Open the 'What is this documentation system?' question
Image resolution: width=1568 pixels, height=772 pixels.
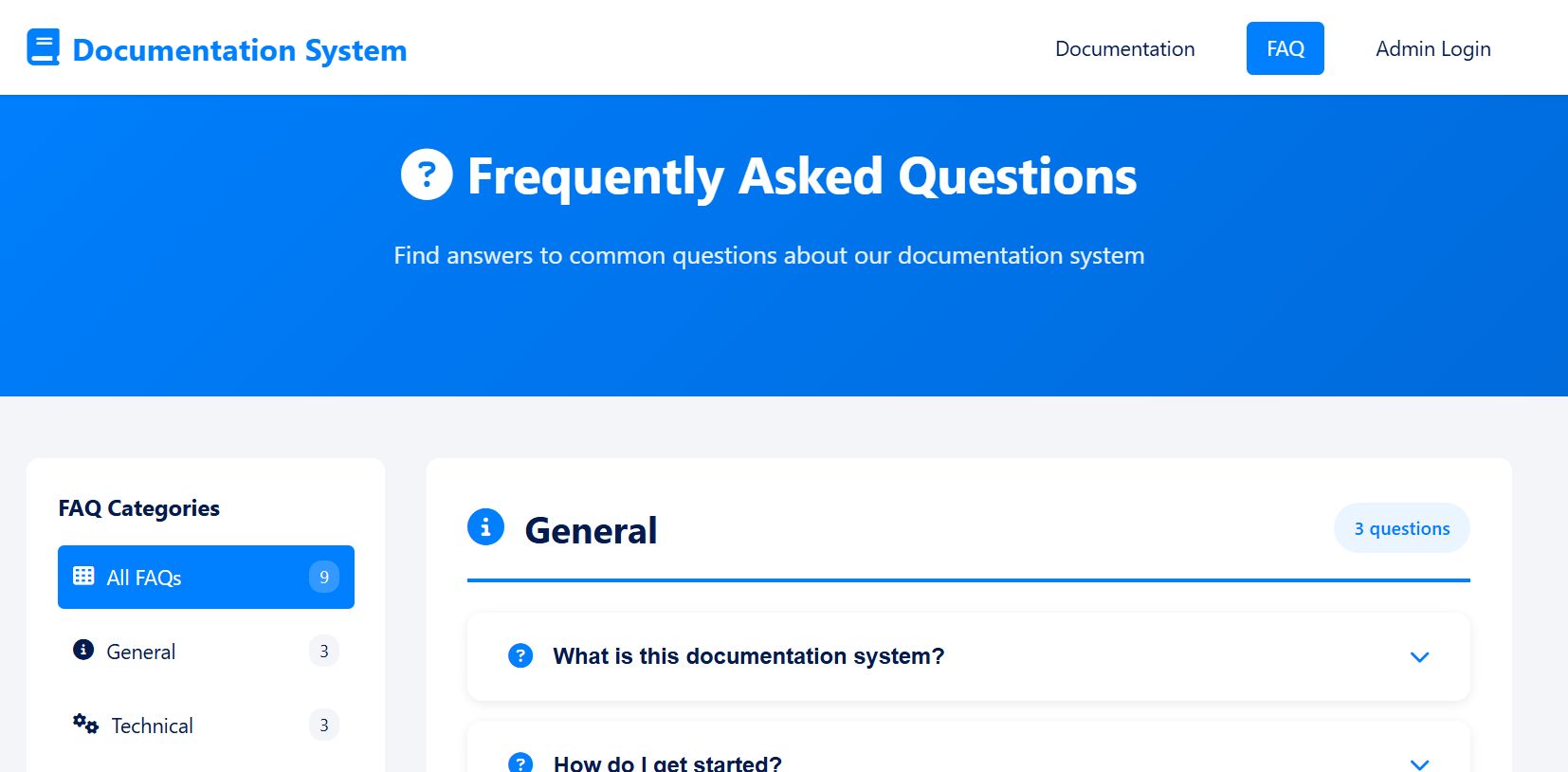(x=748, y=656)
